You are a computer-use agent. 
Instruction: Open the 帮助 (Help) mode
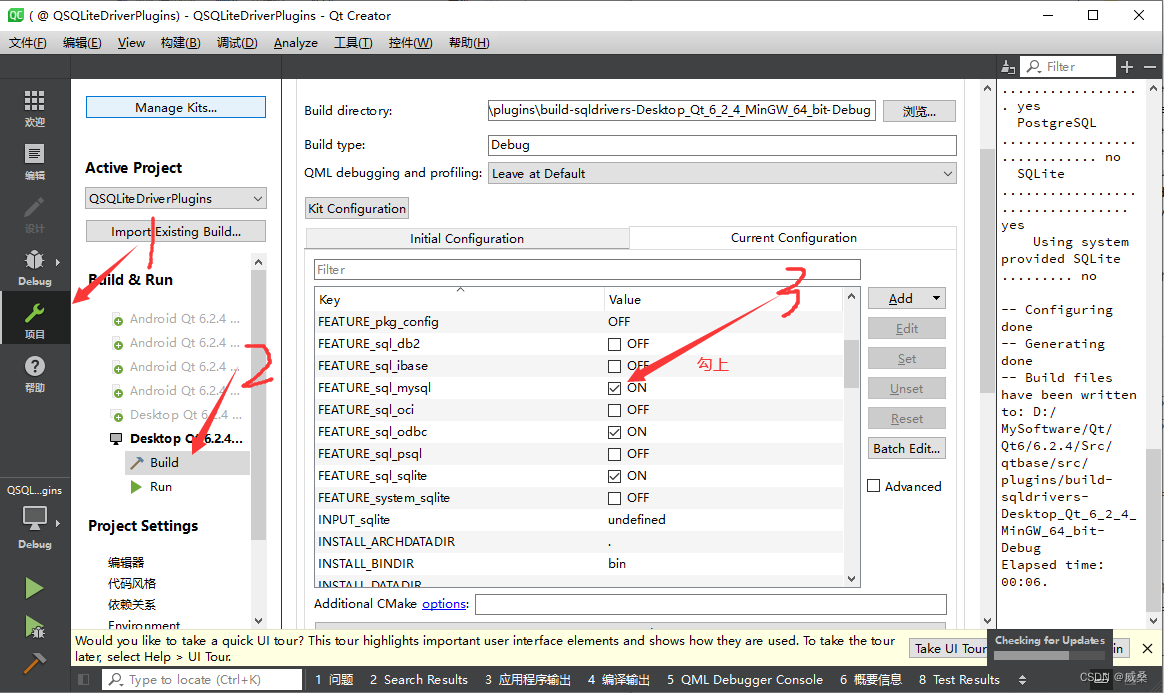pyautogui.click(x=35, y=365)
